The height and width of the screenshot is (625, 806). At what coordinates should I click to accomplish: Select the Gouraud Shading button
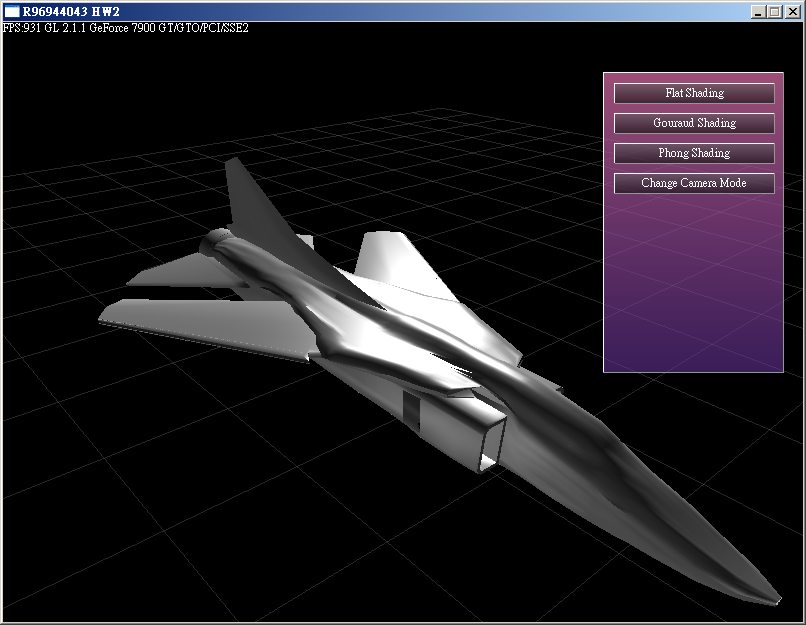coord(694,123)
